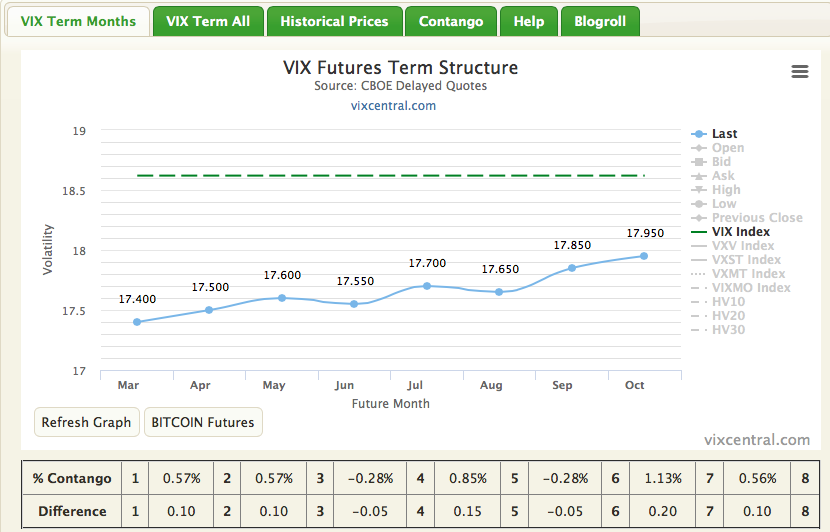Open the Help tab
Image resolution: width=830 pixels, height=532 pixels.
(528, 21)
